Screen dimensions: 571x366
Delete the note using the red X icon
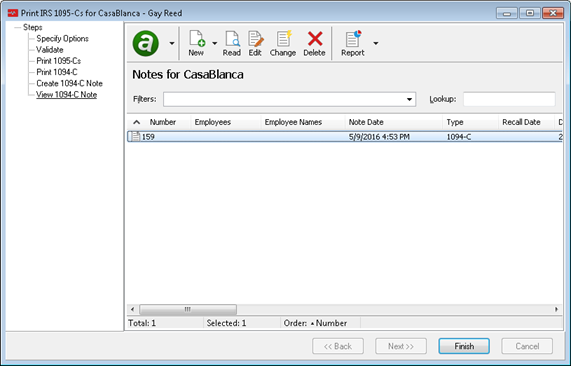(x=314, y=43)
